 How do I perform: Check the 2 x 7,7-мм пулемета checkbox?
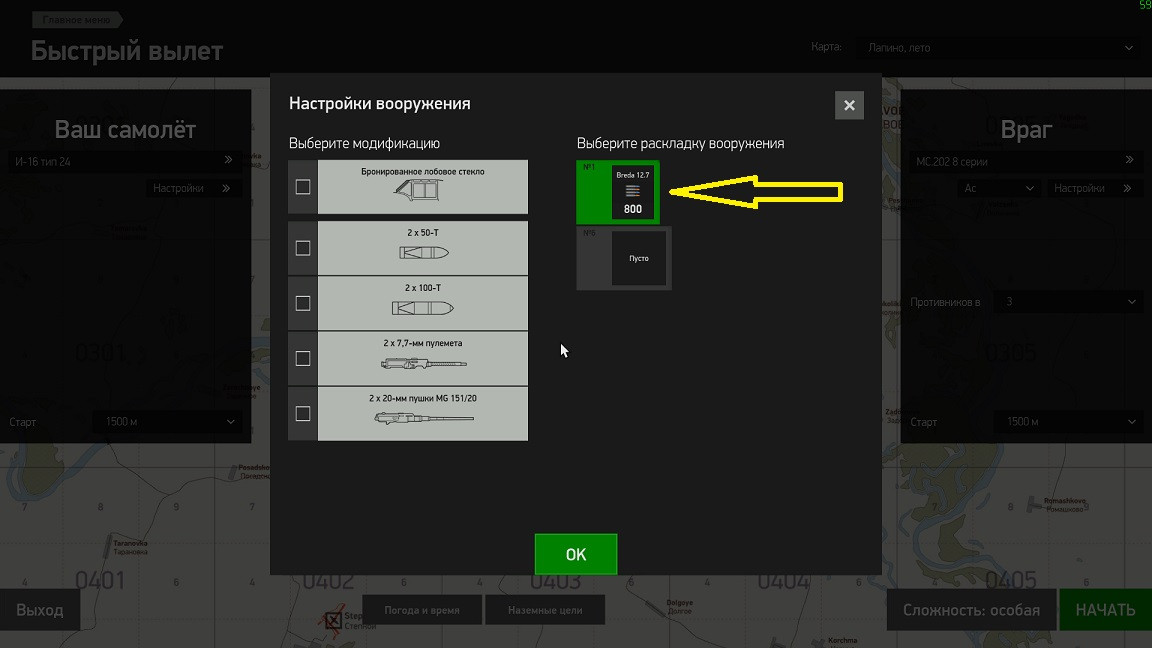click(303, 358)
